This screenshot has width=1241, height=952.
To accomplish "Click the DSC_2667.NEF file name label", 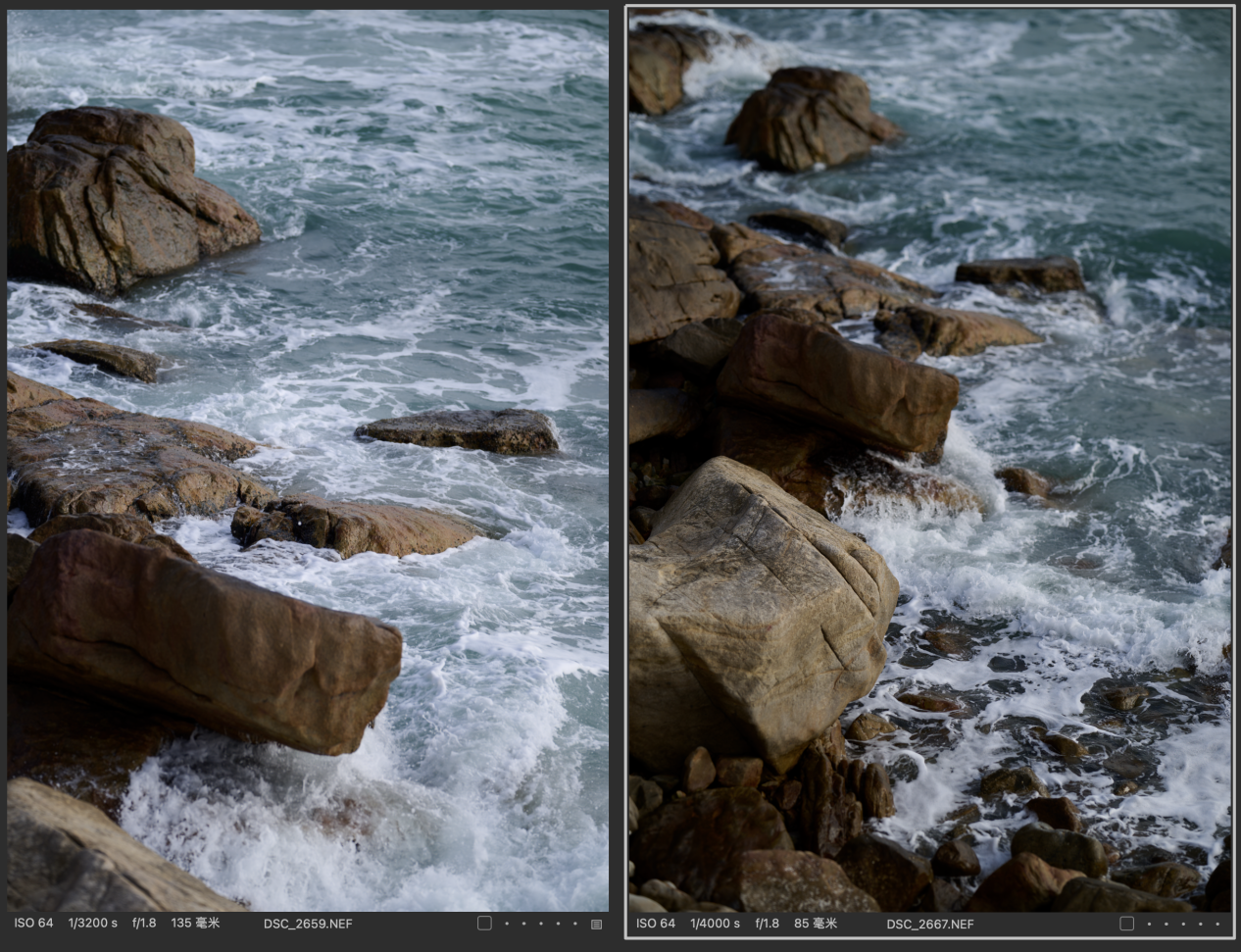I will point(930,924).
